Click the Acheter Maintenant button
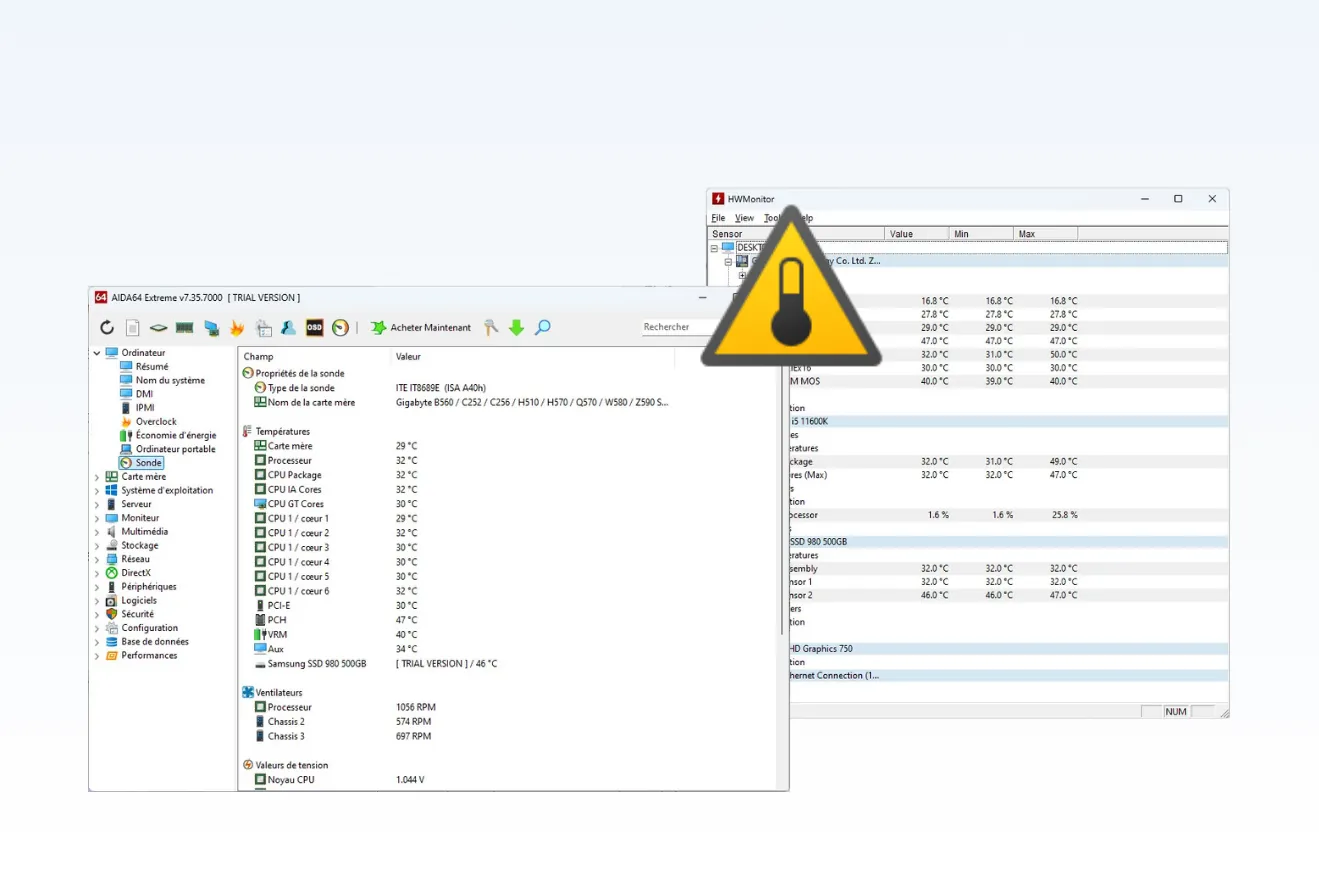This screenshot has height=880, width=1319. click(x=421, y=327)
